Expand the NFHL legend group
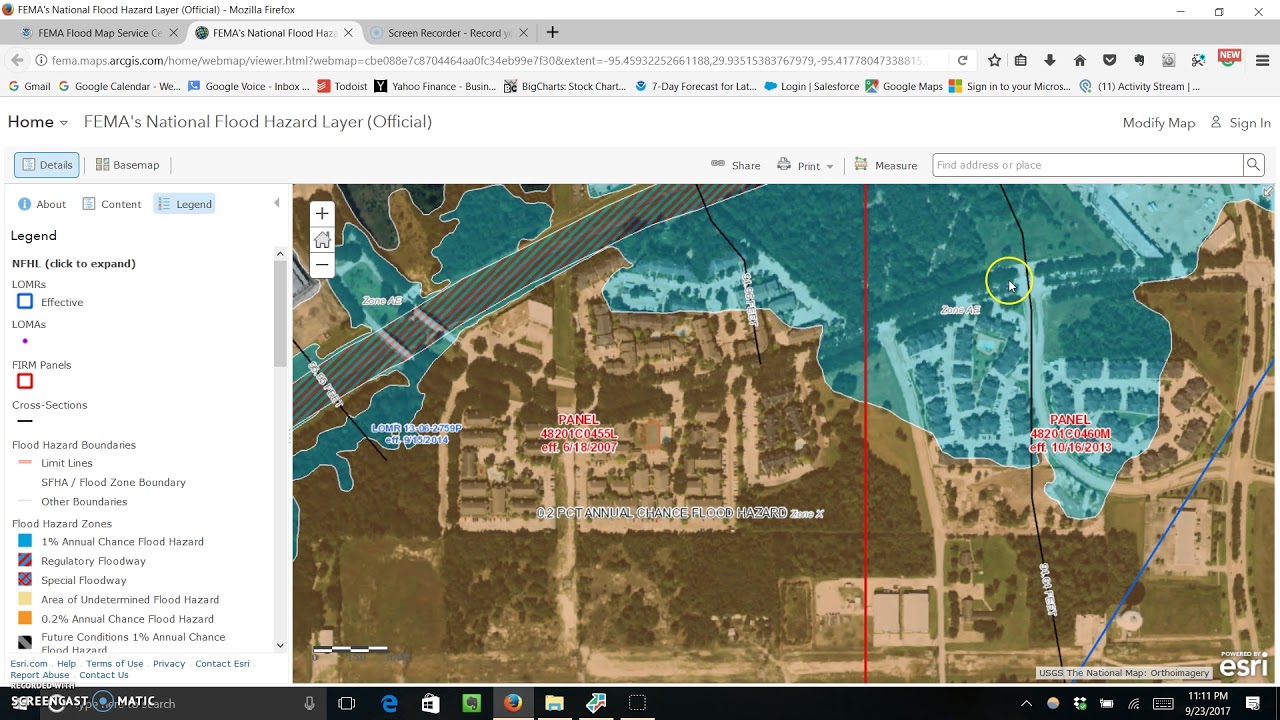 (73, 263)
